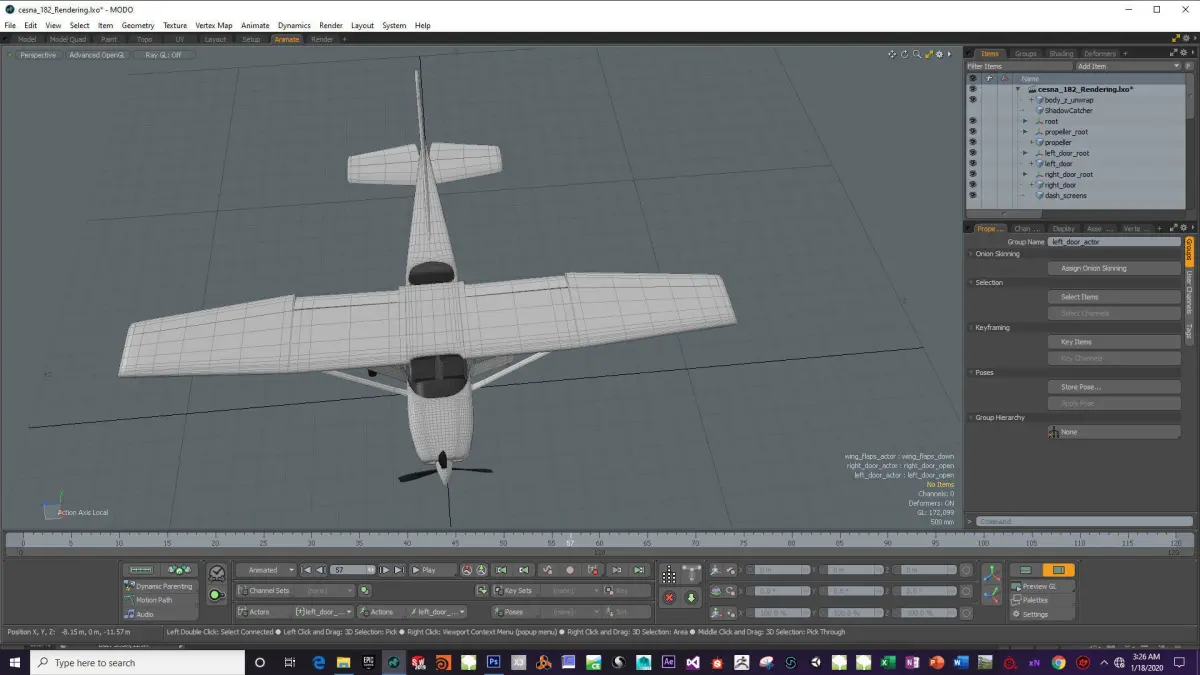Click the viewport rotate icon
The width and height of the screenshot is (1200, 675).
point(904,54)
